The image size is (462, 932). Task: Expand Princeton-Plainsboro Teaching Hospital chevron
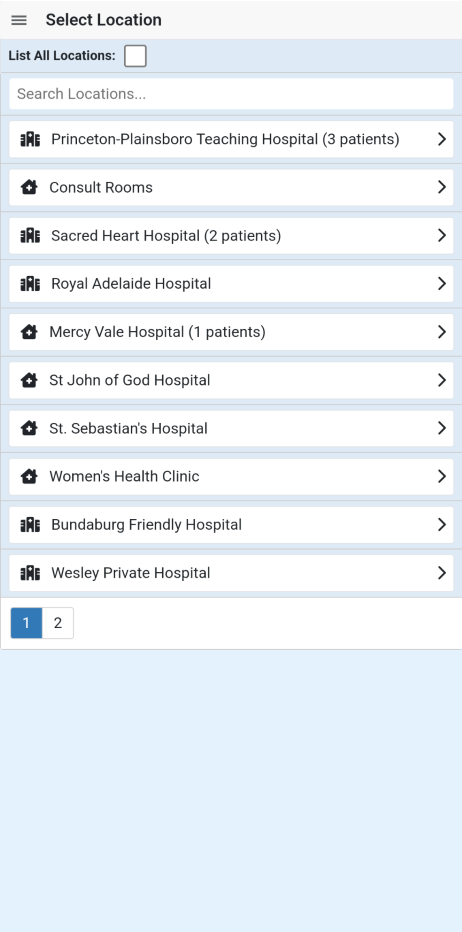coord(442,139)
